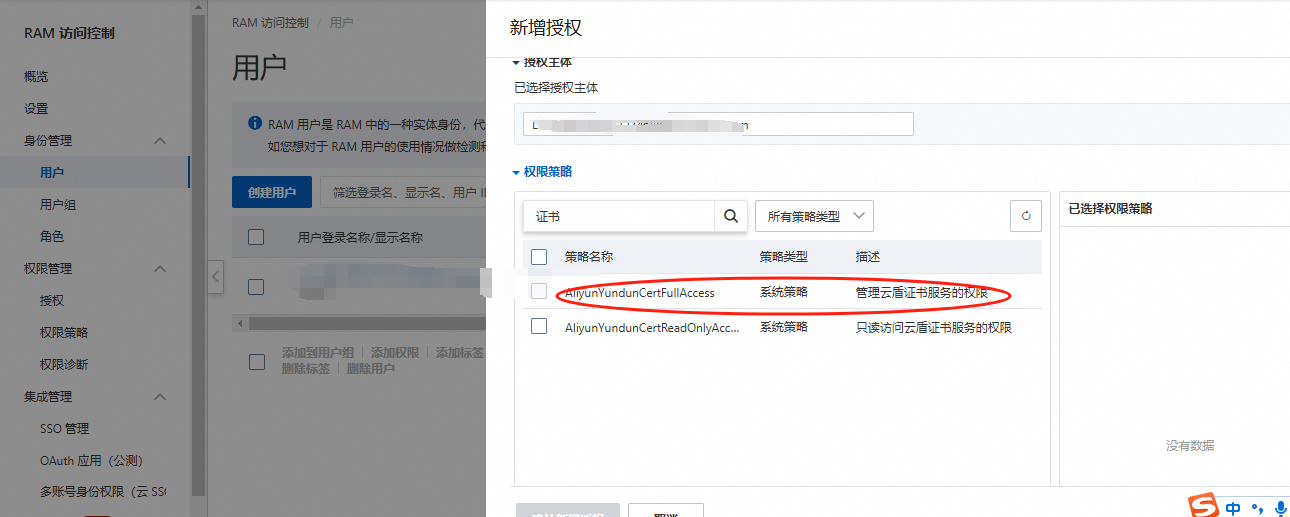
Task: Click the 描述 column header
Action: pyautogui.click(x=868, y=257)
